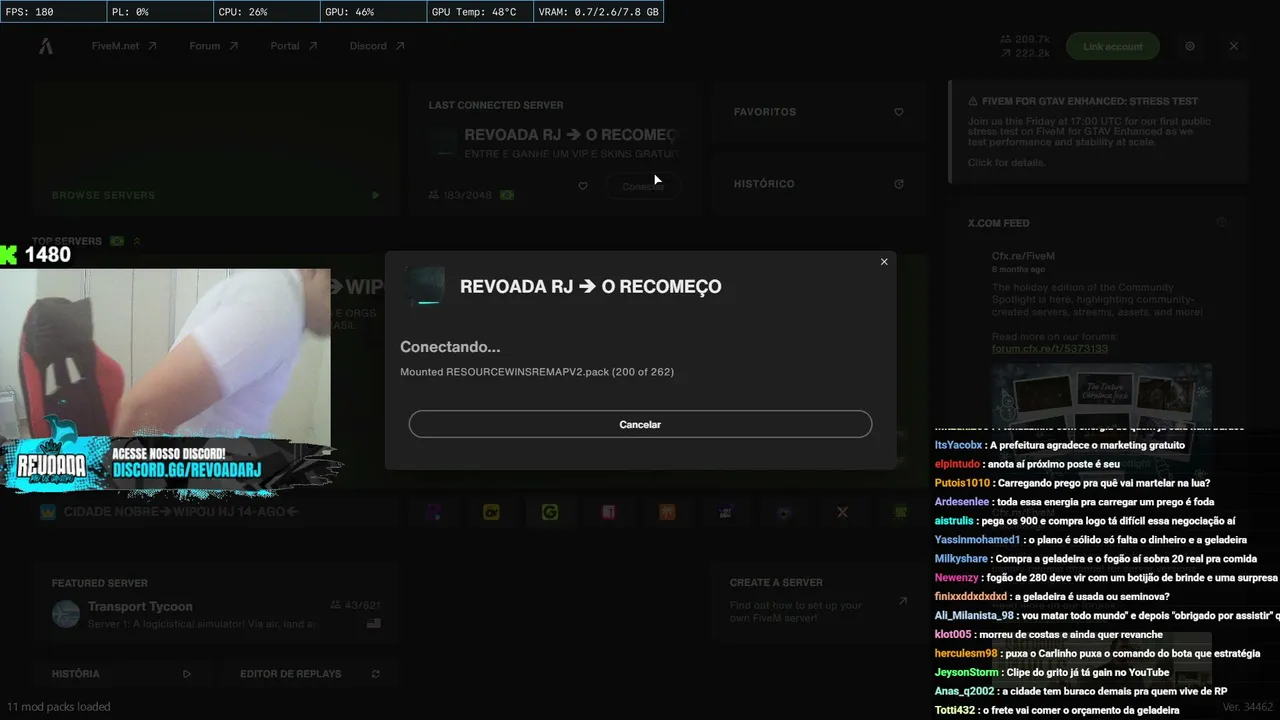Click the last connected server thumbnail icon

pyautogui.click(x=443, y=143)
